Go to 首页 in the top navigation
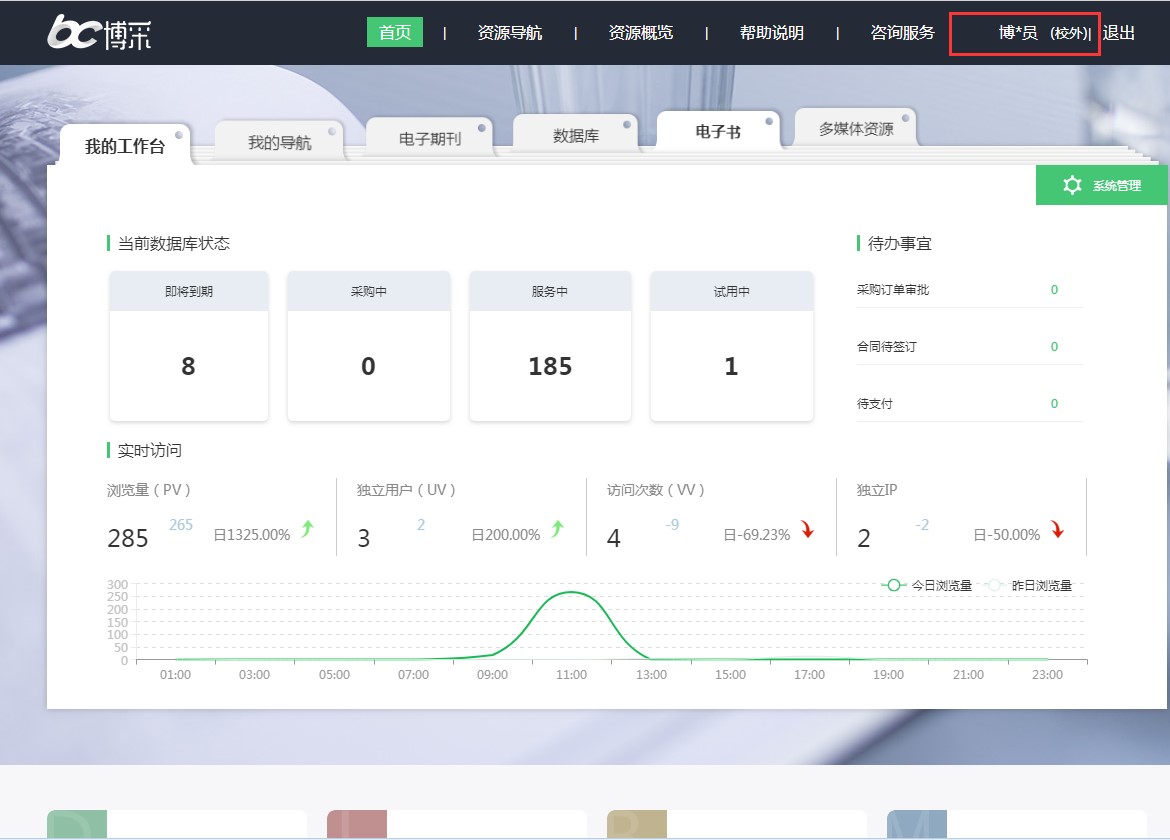This screenshot has width=1170, height=840. coord(395,33)
